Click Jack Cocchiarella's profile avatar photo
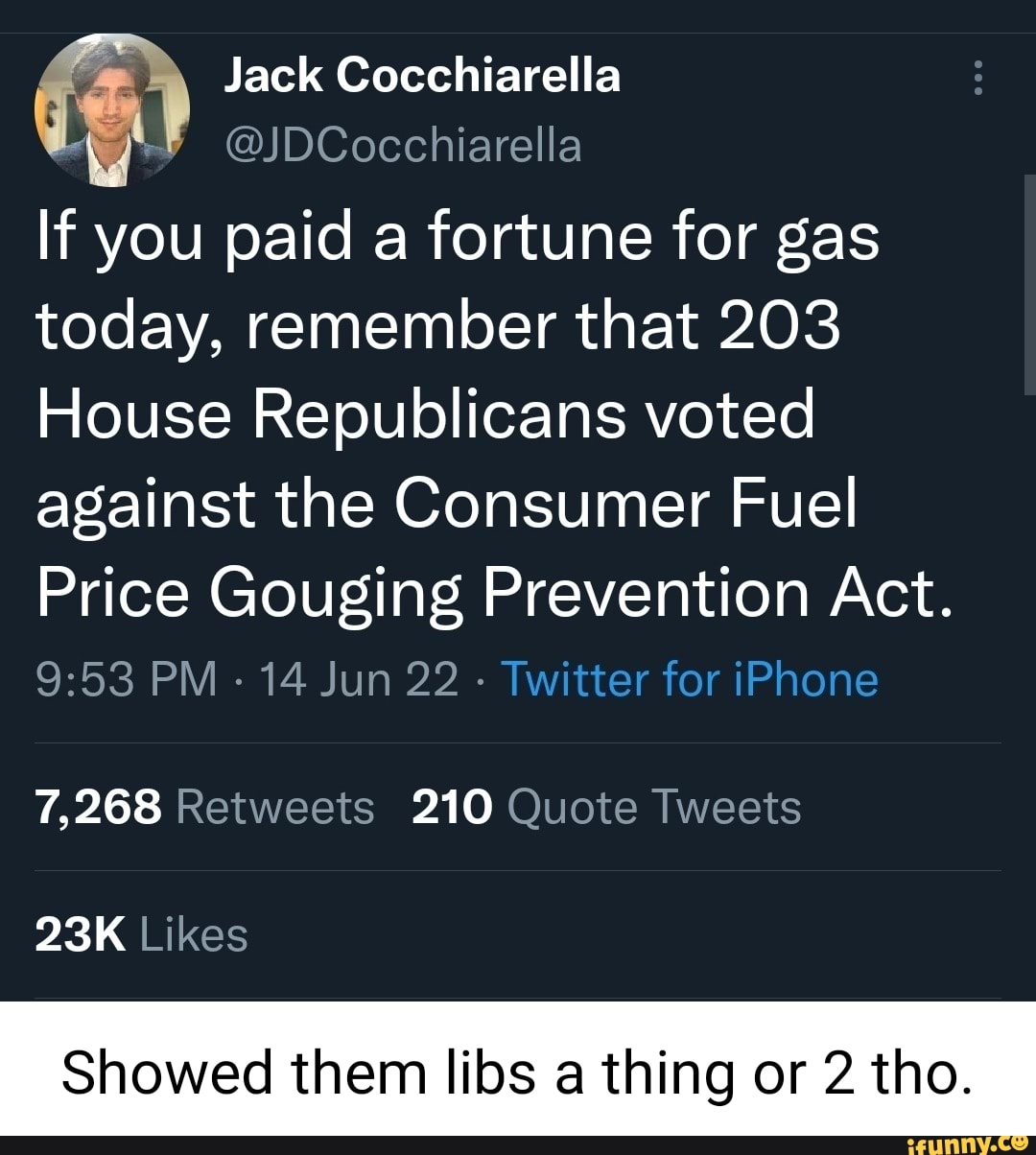Image resolution: width=1036 pixels, height=1155 pixels. tap(112, 108)
